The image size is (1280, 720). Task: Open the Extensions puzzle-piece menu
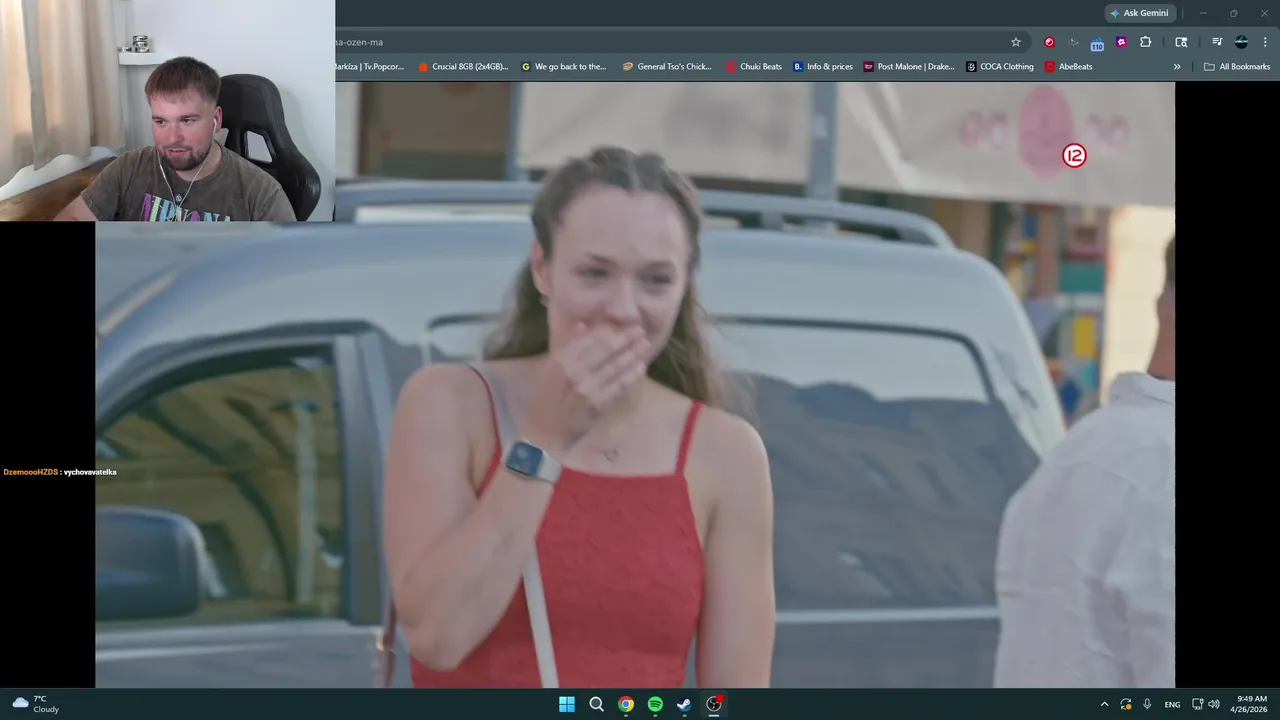1146,42
